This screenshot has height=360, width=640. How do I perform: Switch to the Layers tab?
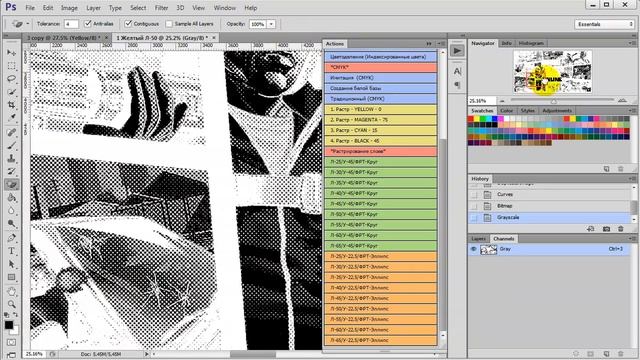[478, 239]
